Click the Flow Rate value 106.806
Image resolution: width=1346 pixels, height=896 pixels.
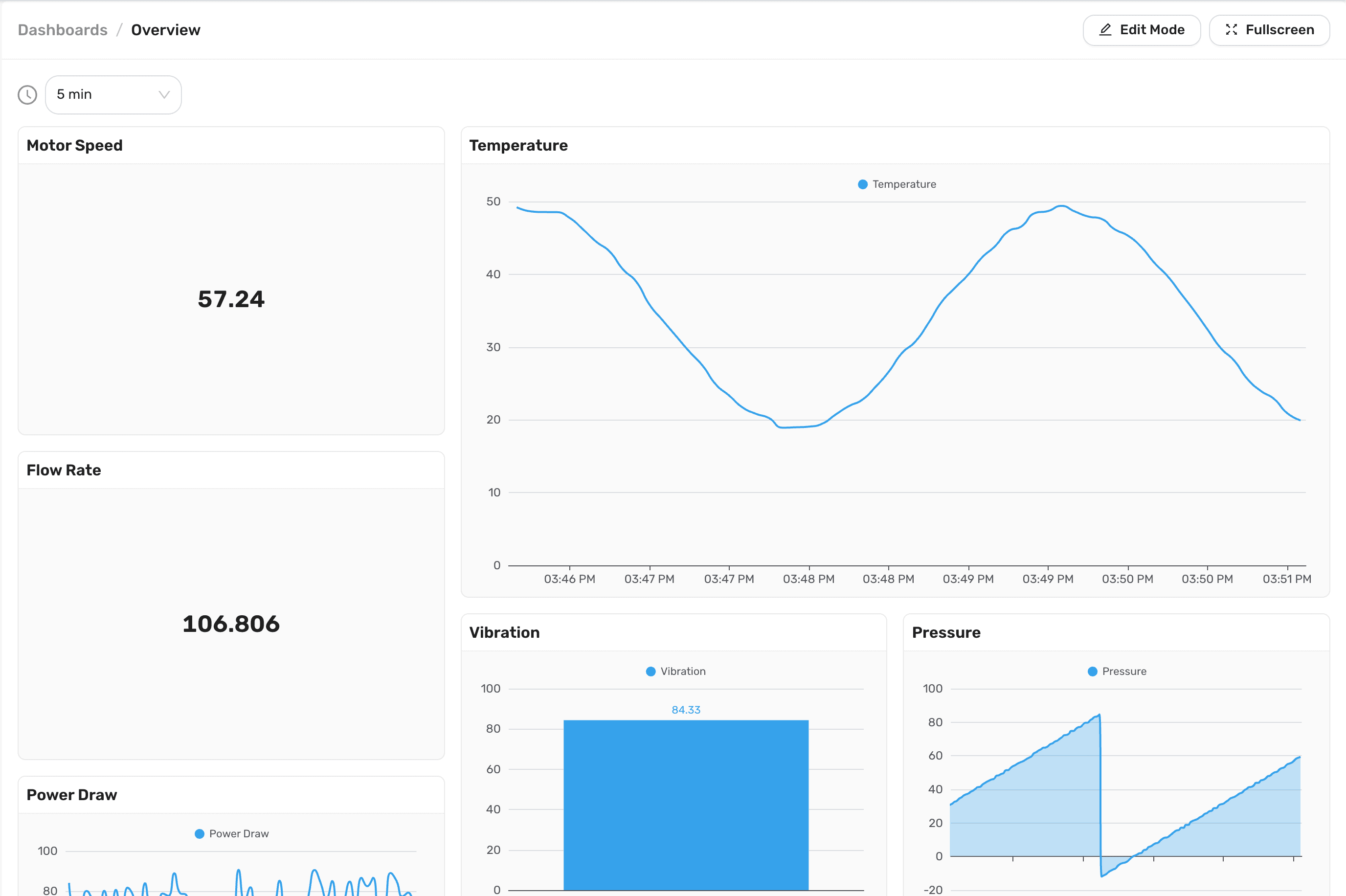(x=231, y=624)
